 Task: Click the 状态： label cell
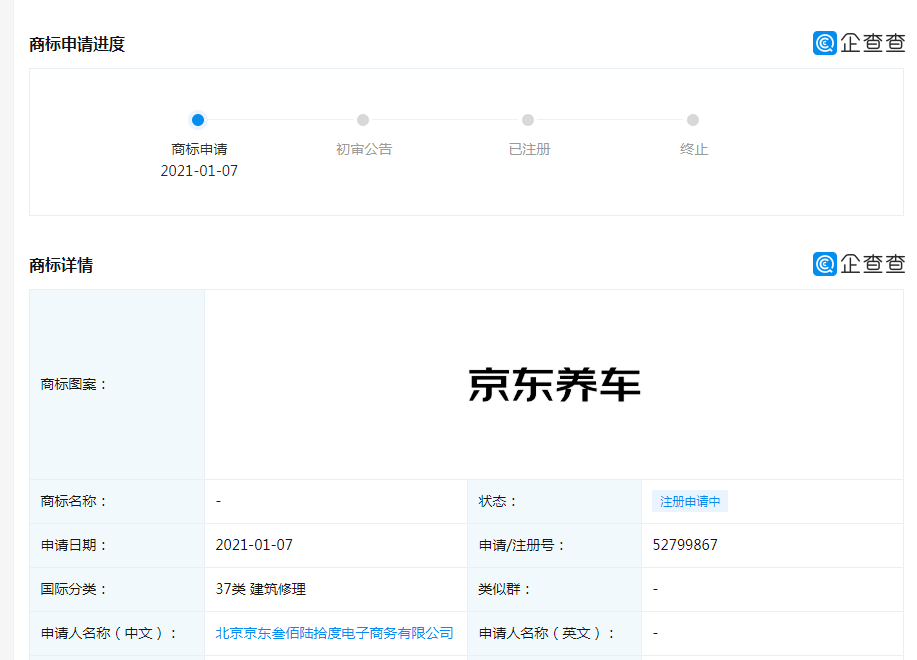(x=554, y=502)
